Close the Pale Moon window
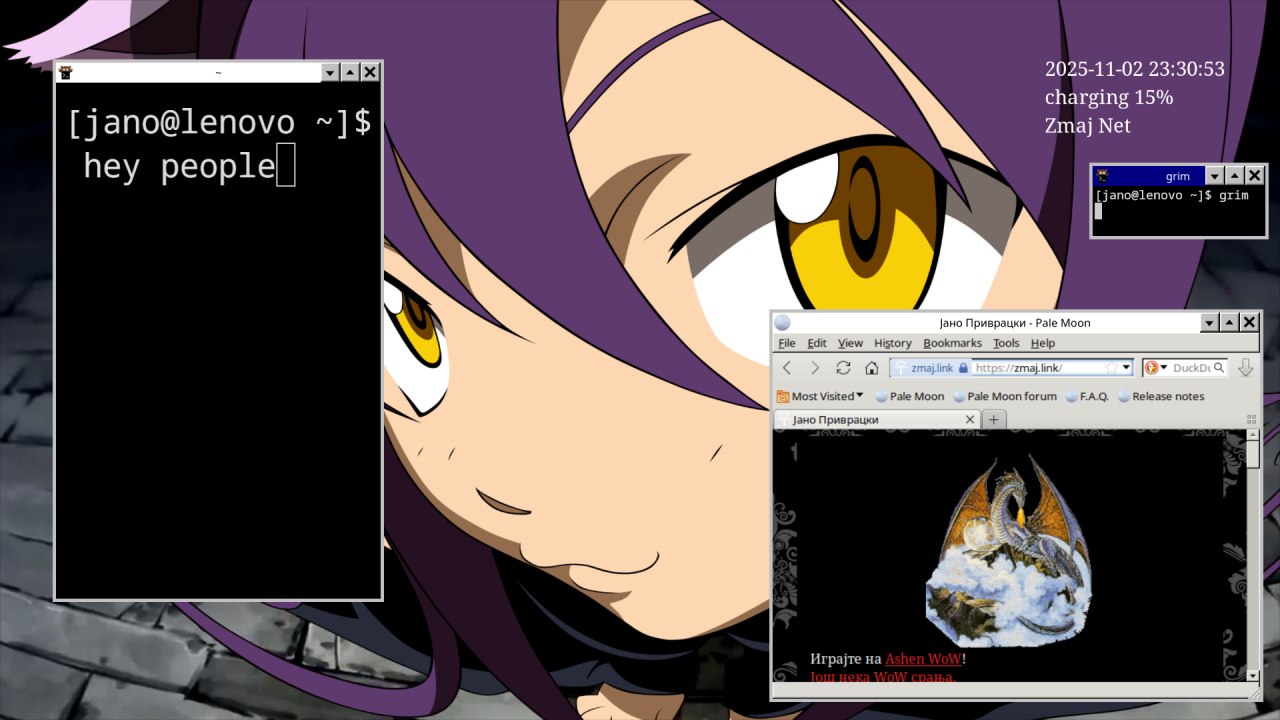 (x=1249, y=323)
